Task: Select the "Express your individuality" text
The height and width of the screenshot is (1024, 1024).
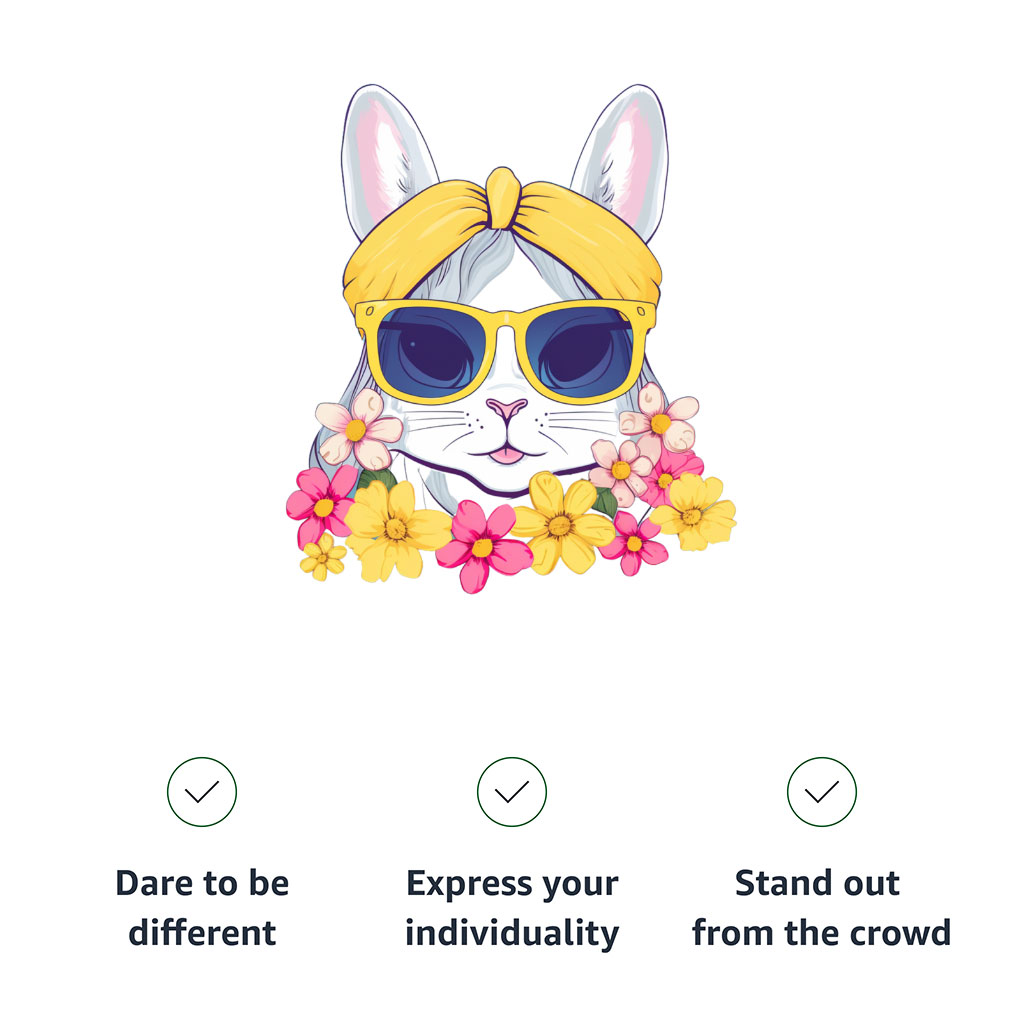Action: tap(512, 909)
